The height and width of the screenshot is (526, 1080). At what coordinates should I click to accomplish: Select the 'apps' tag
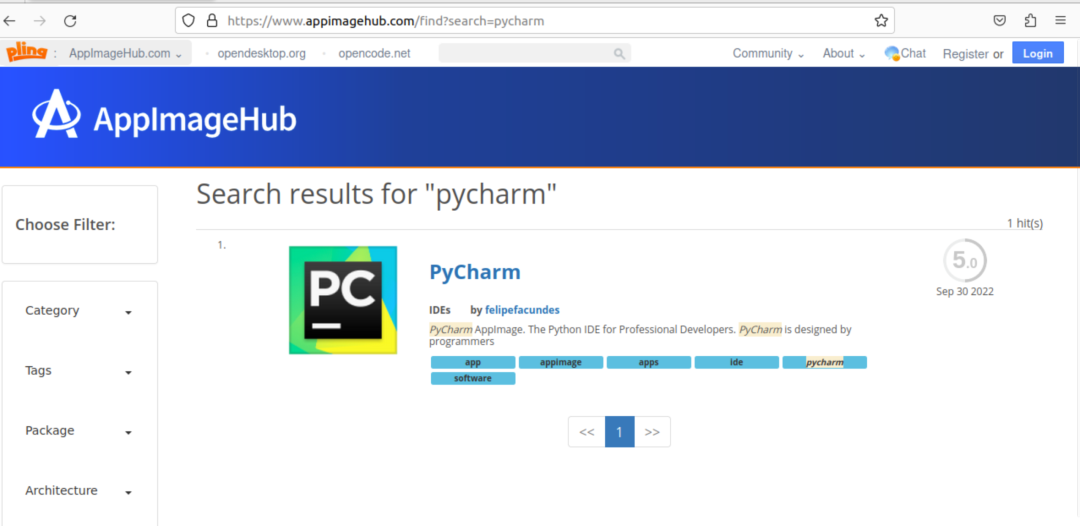(649, 362)
